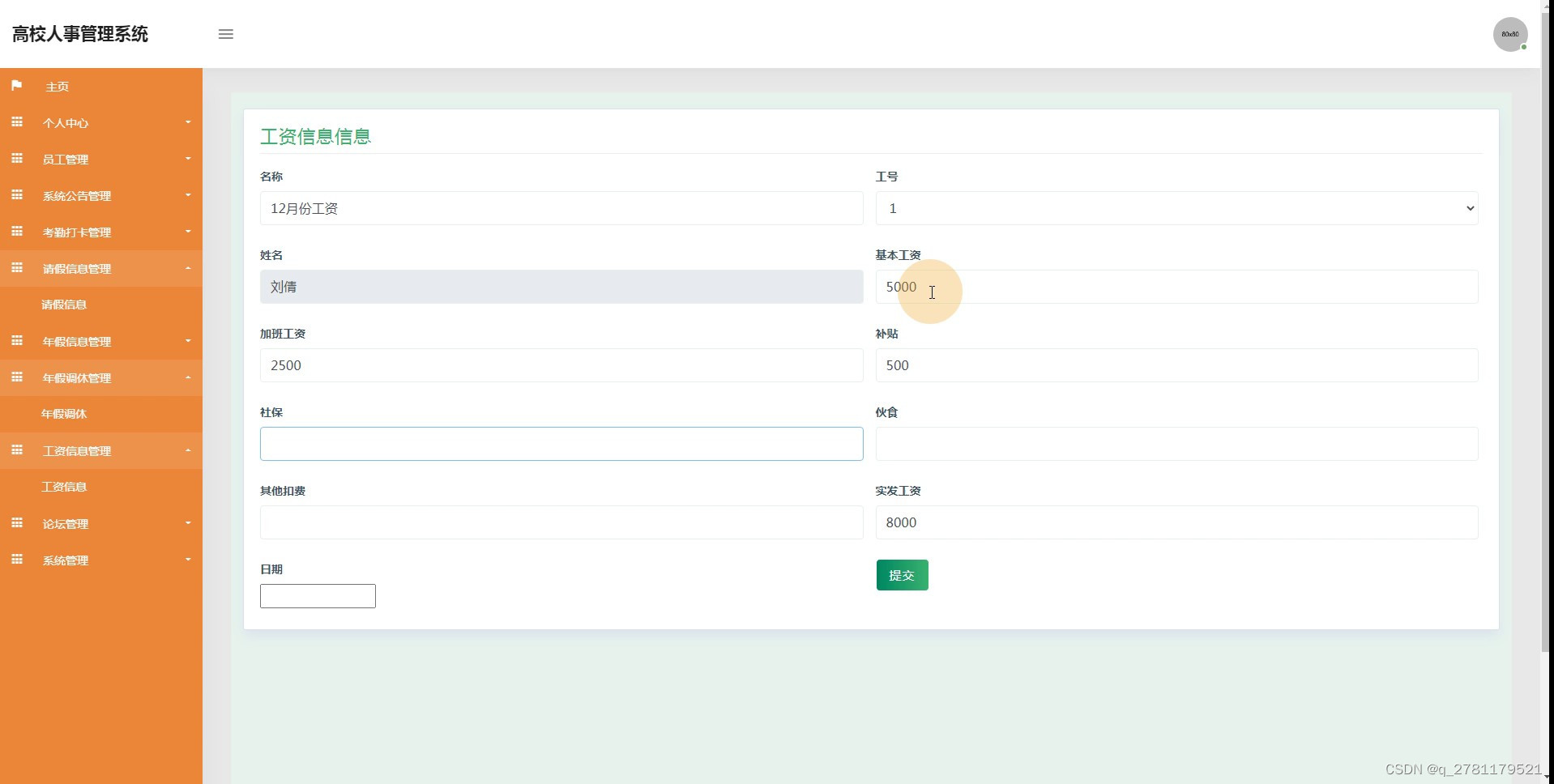Screen dimensions: 1554x784
Task: Click the 加班工资 field label
Action: point(283,334)
